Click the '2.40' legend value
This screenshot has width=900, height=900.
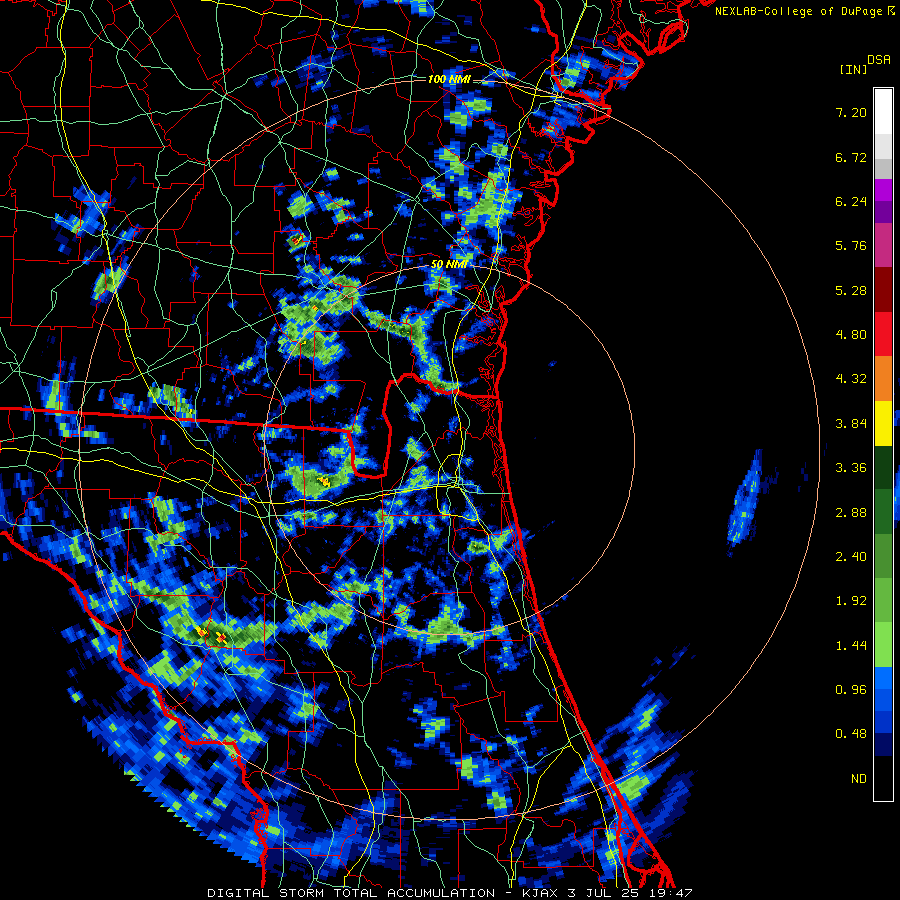click(x=851, y=557)
